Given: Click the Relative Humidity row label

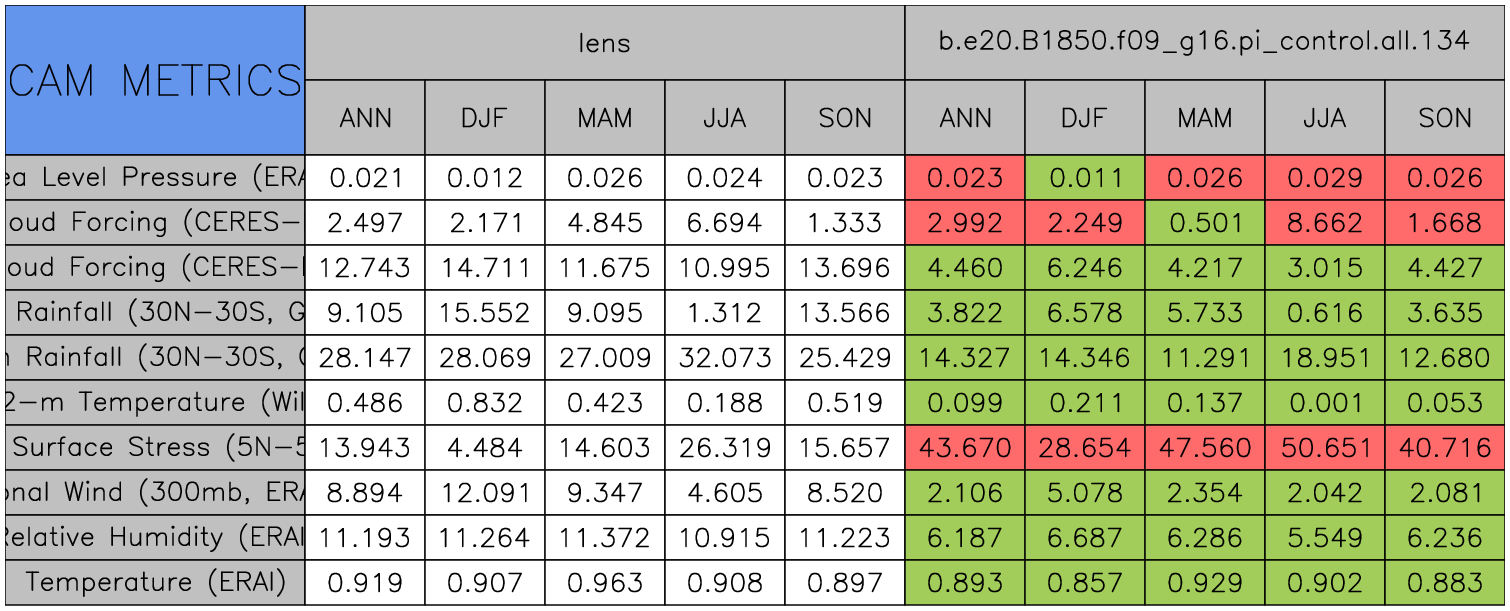Looking at the screenshot, I should pos(155,537).
